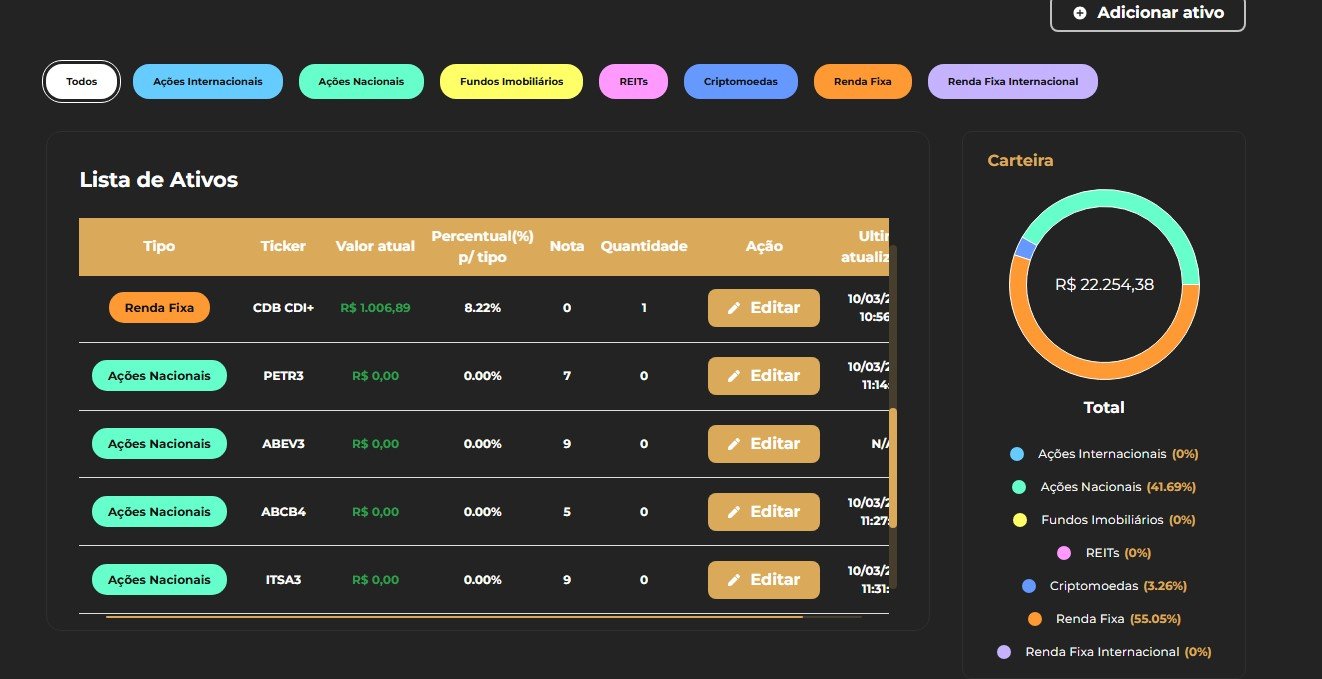
Task: Click the Ações Nacionais legend color dot
Action: click(x=1019, y=487)
